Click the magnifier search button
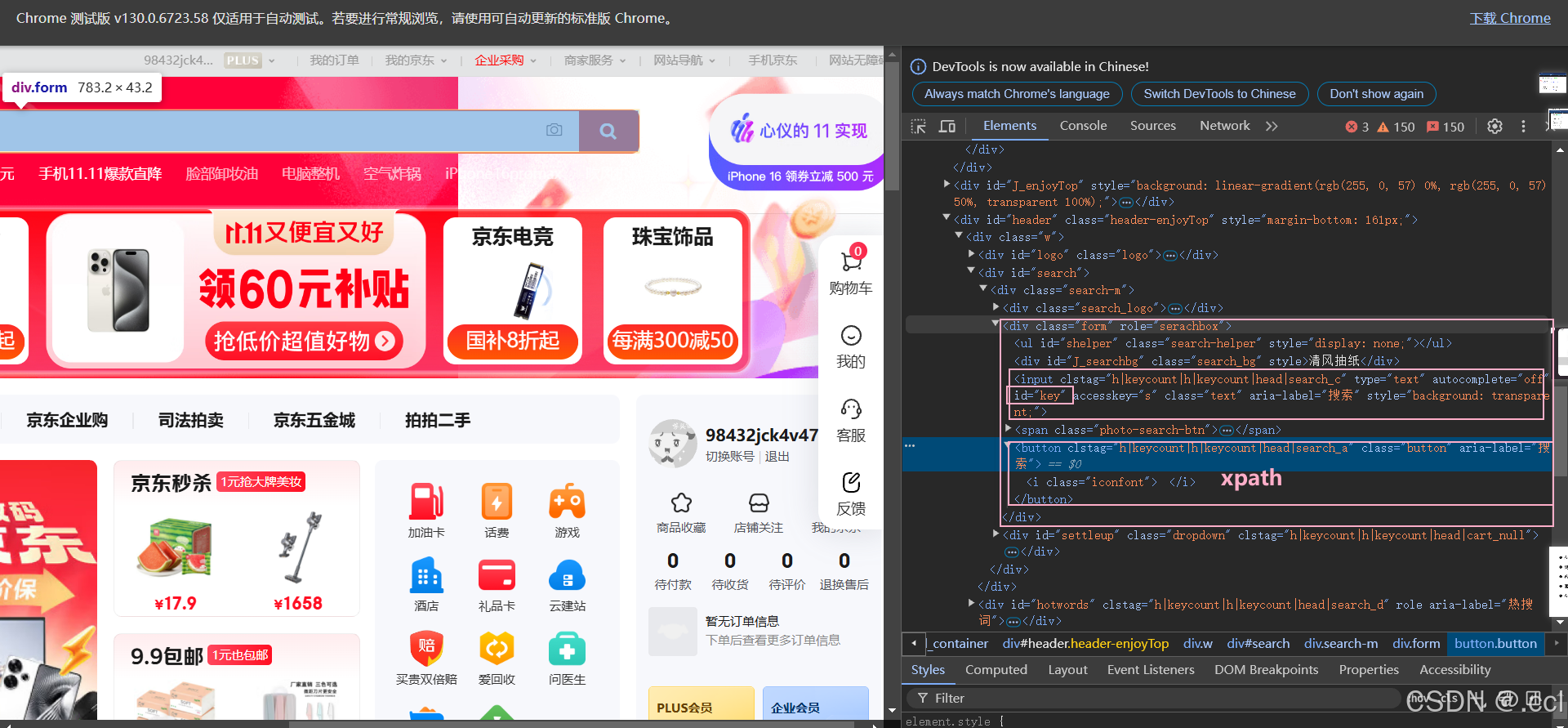This screenshot has width=1568, height=728. [608, 131]
